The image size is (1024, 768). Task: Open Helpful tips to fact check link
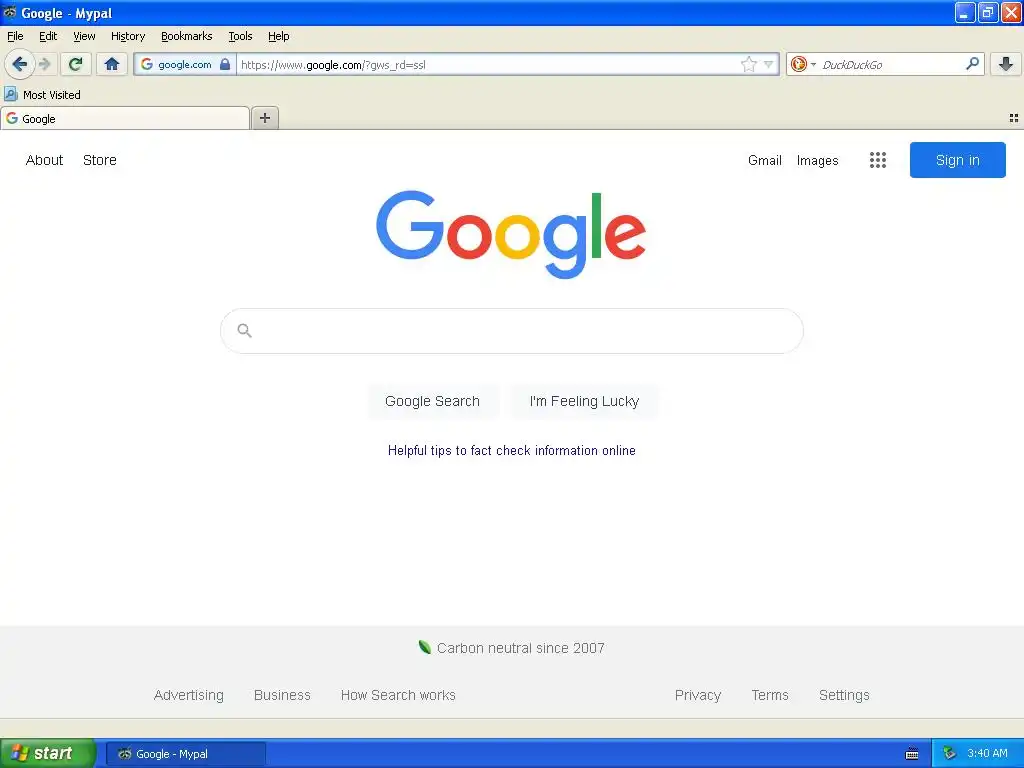tap(511, 451)
